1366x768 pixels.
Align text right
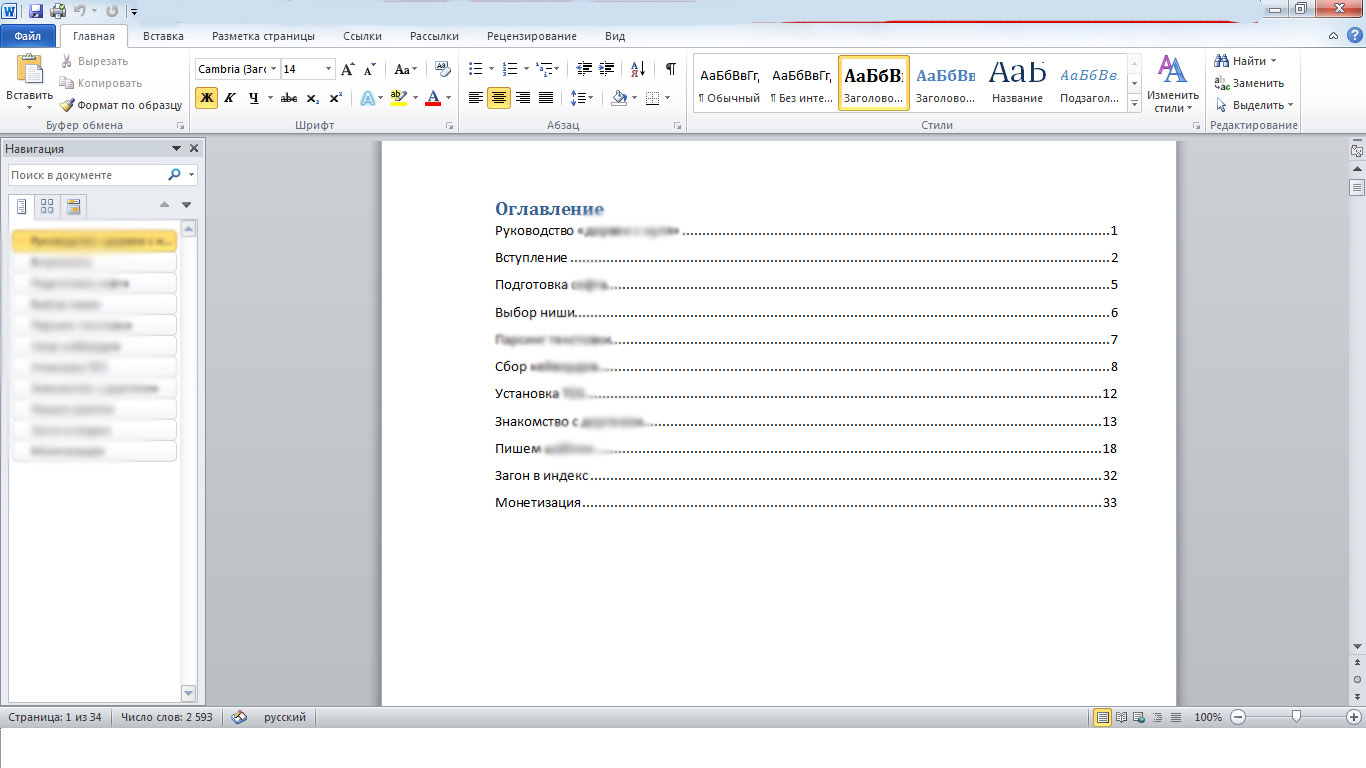click(x=522, y=98)
